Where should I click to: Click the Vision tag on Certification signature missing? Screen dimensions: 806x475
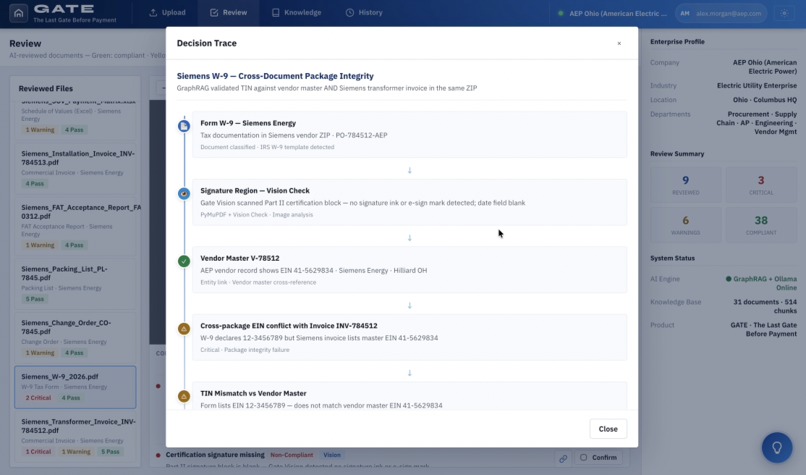point(332,455)
